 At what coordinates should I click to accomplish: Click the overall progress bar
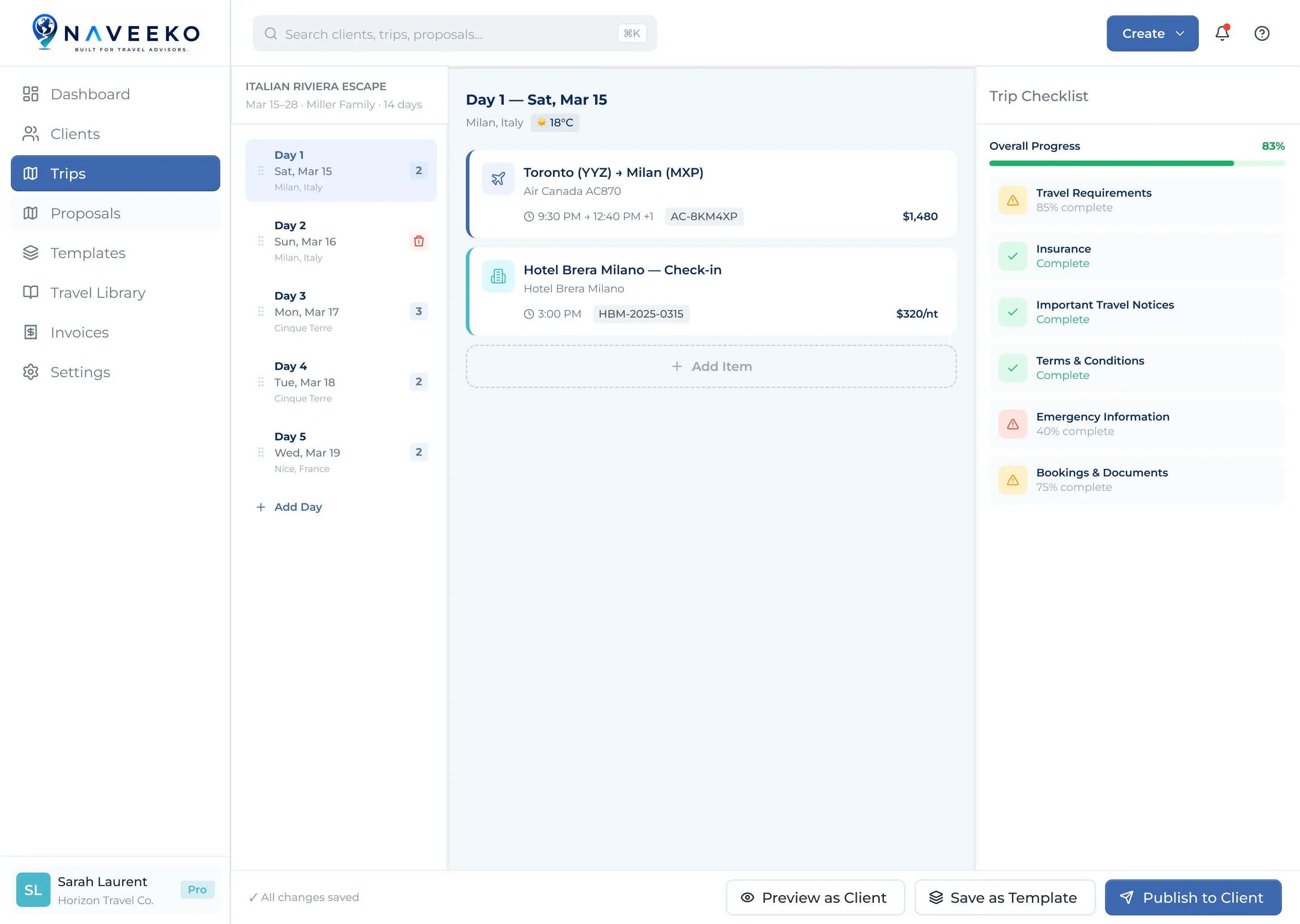click(1137, 163)
